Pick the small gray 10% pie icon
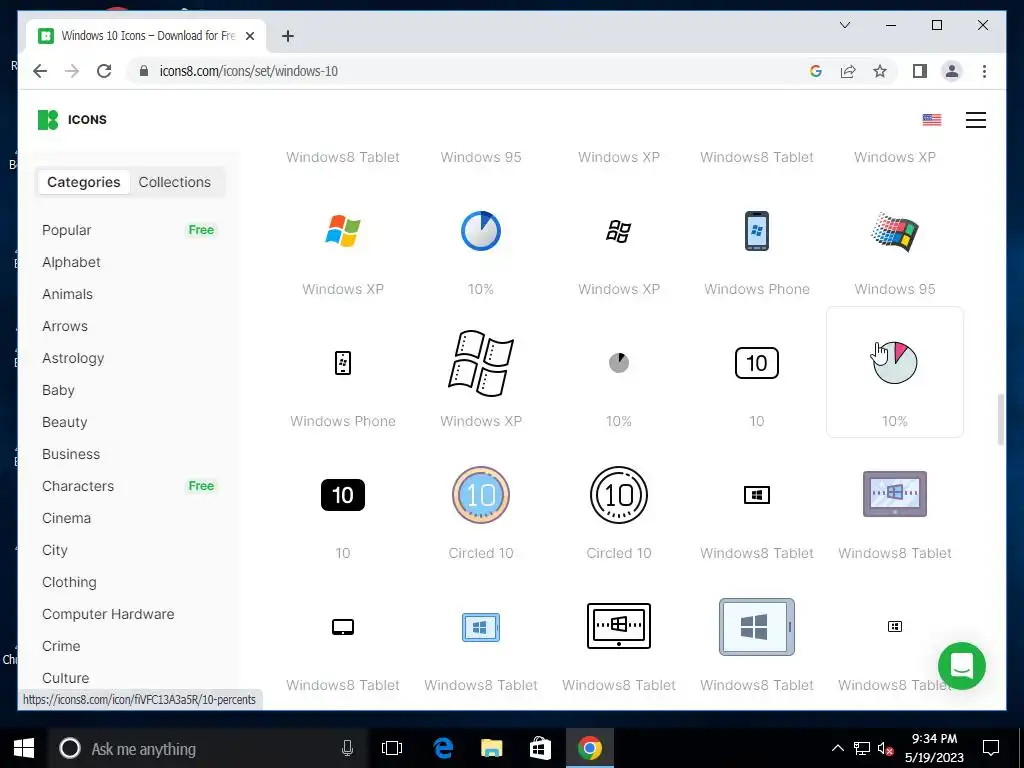Screen dimensions: 1024x768 (x=618, y=362)
